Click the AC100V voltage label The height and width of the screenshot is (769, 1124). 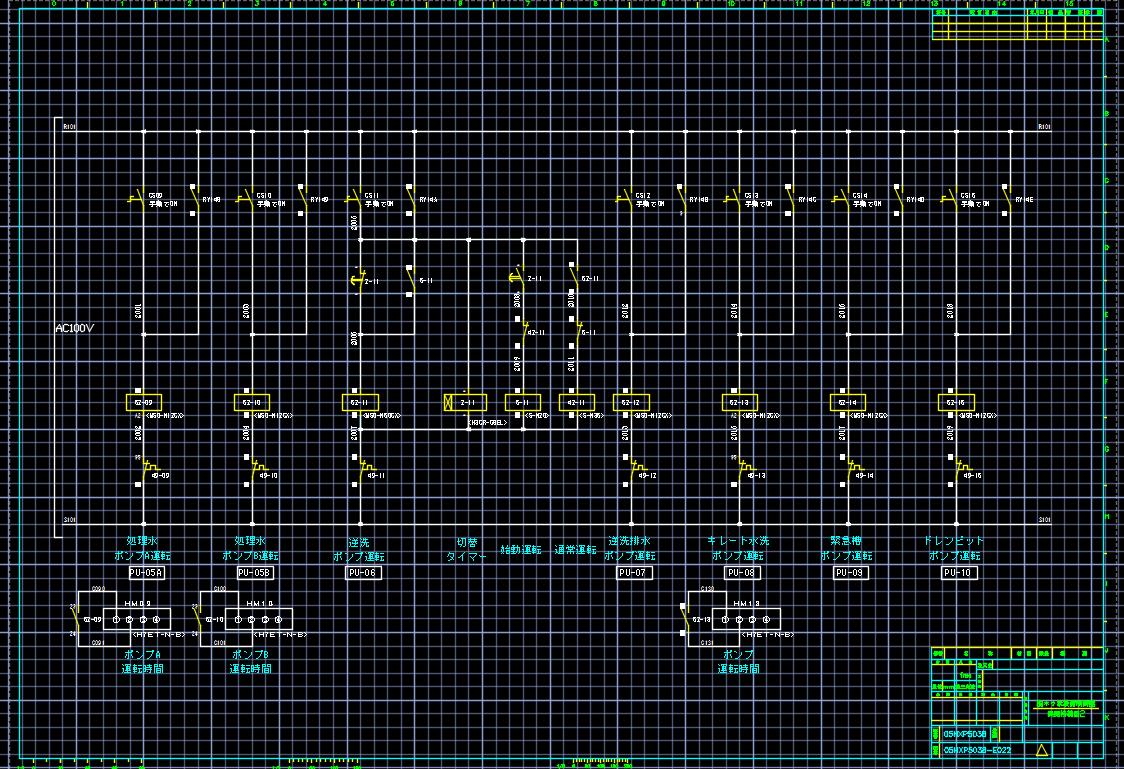tap(74, 328)
